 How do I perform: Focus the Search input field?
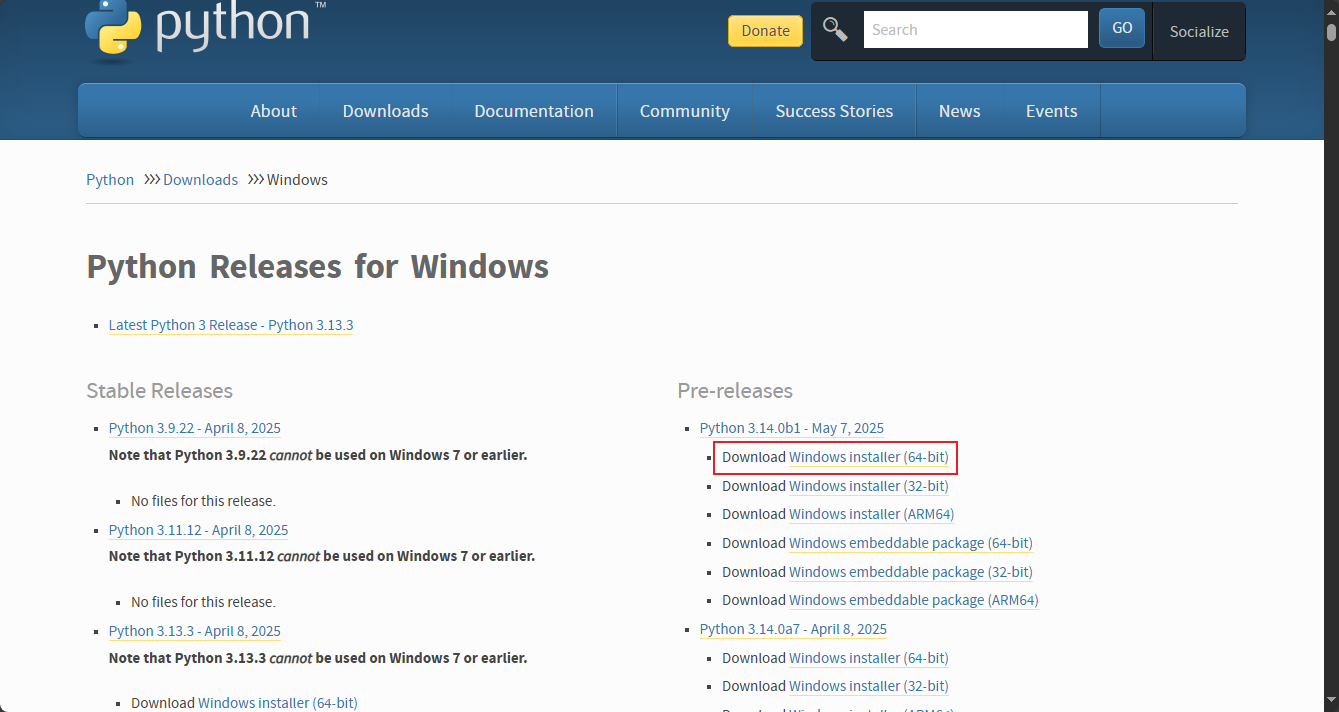pos(975,30)
